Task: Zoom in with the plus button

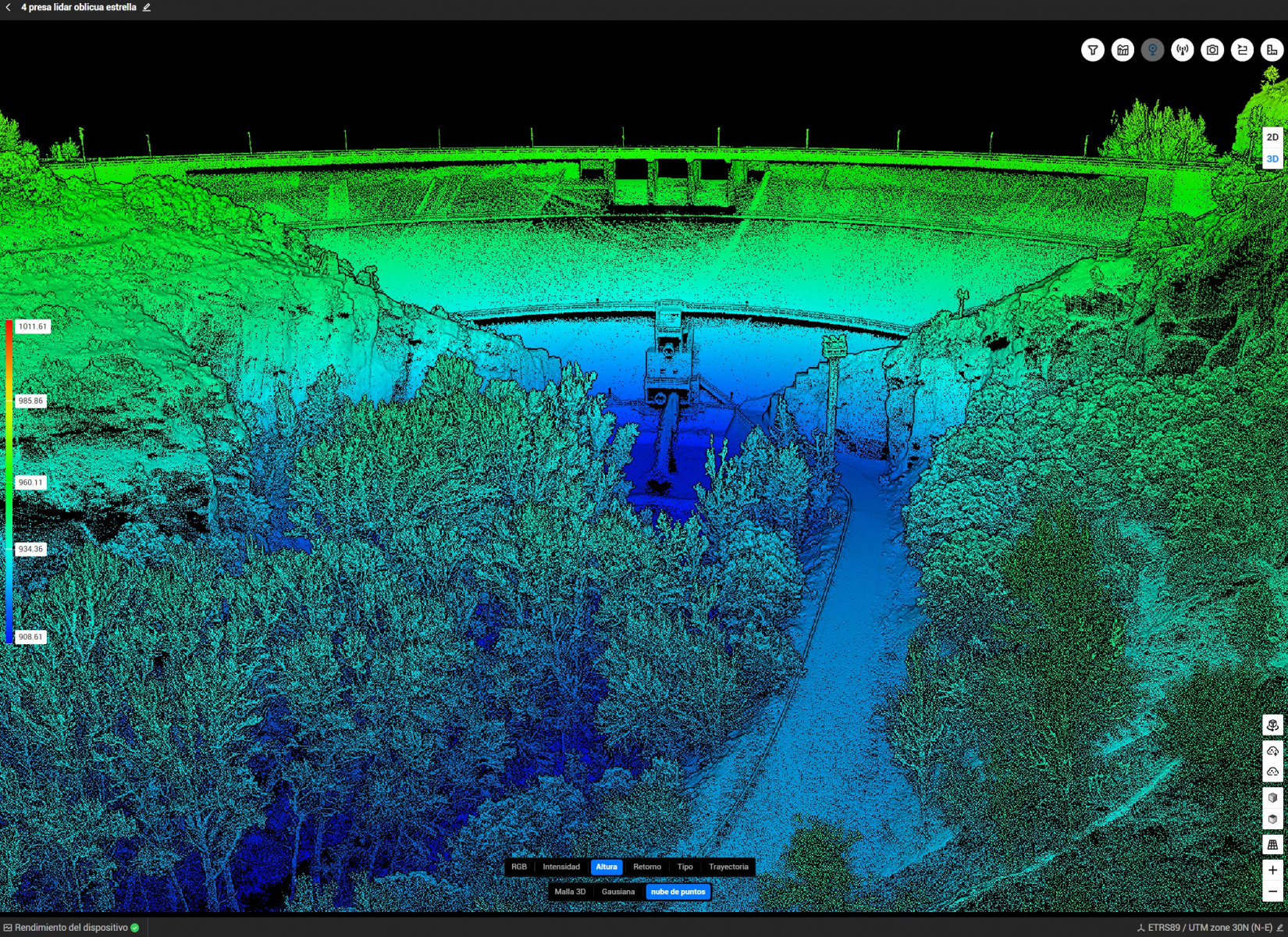Action: pos(1272,870)
